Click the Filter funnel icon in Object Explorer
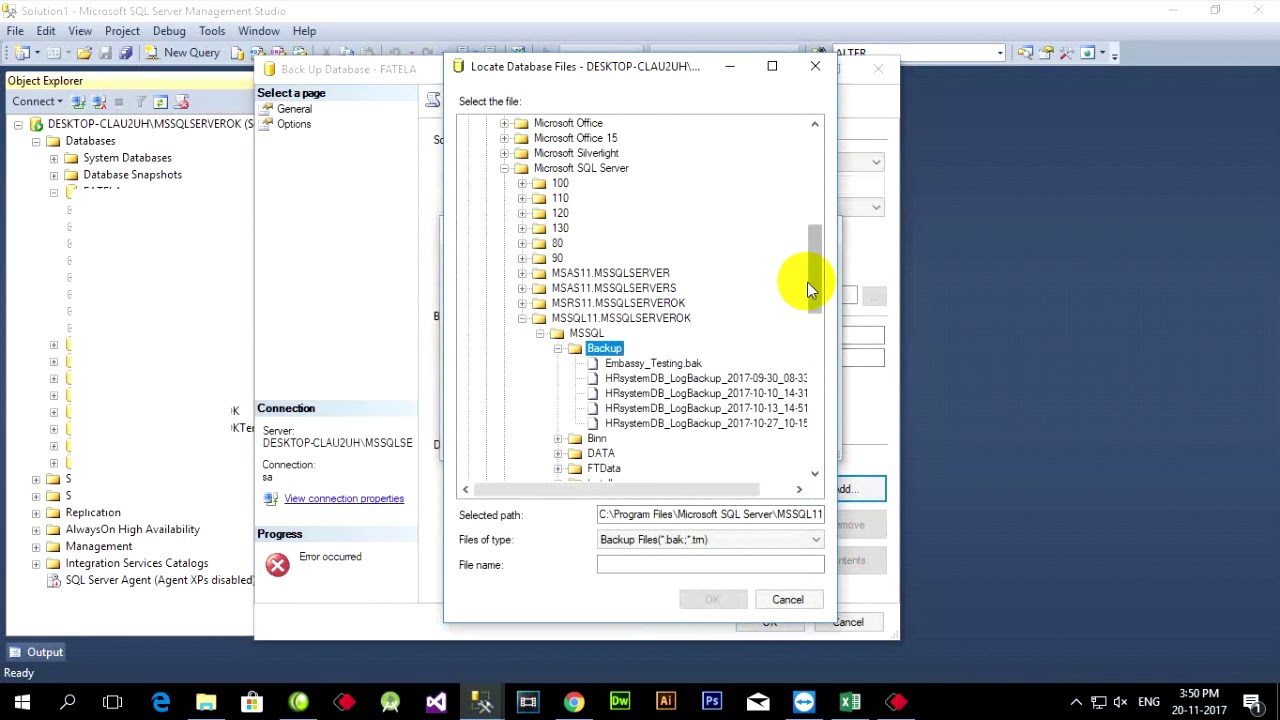This screenshot has height=720, width=1280. point(140,102)
